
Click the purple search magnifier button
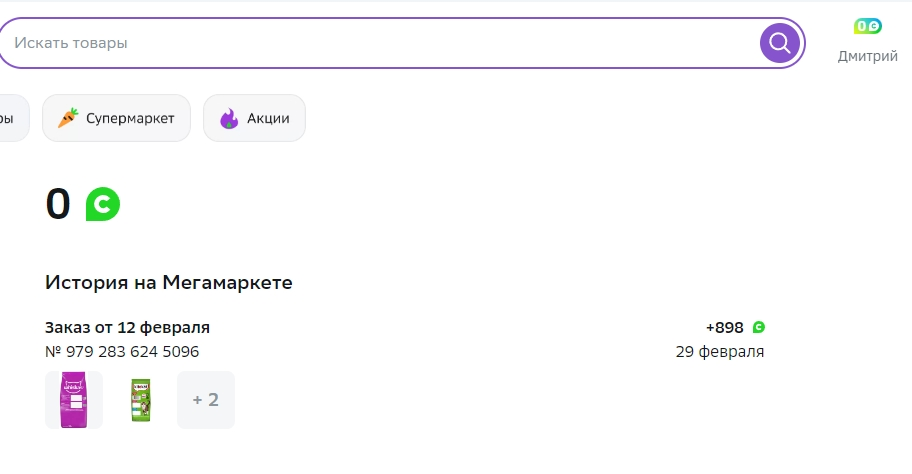pos(779,43)
